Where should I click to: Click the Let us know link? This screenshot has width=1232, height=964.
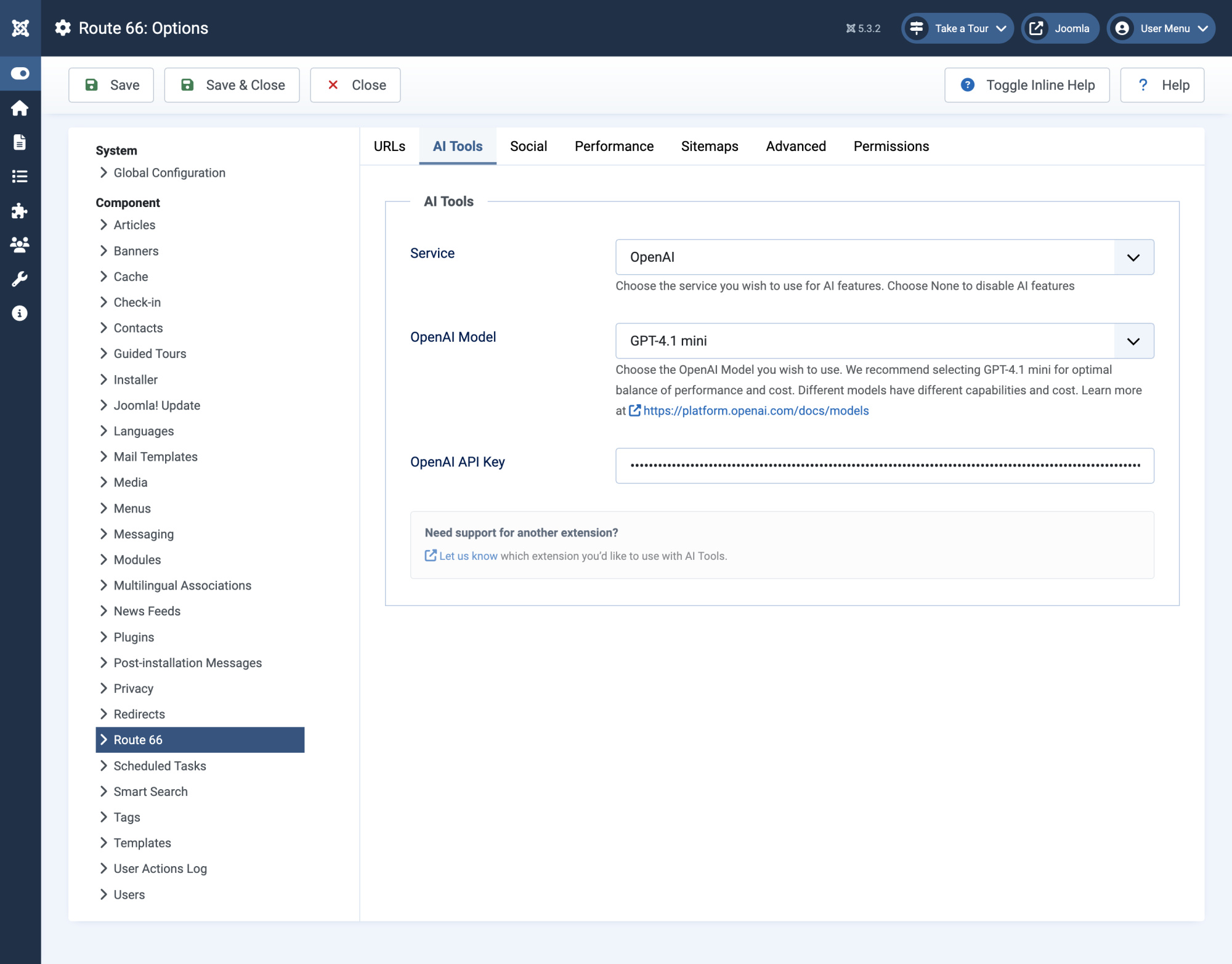coord(468,556)
